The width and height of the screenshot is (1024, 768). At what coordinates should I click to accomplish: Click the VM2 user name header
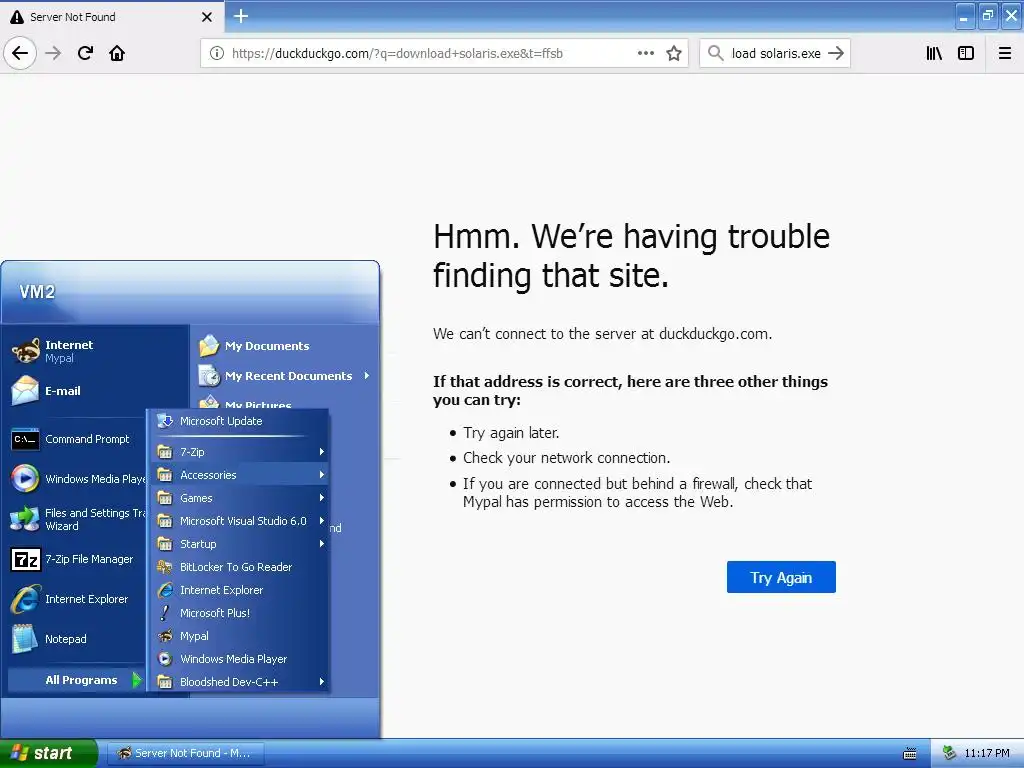click(x=37, y=291)
